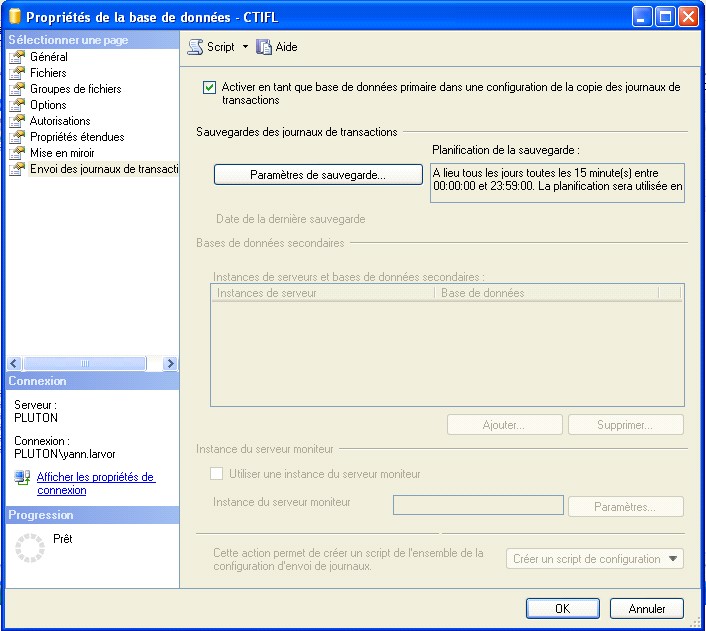Image resolution: width=706 pixels, height=631 pixels.
Task: Click the OK button
Action: tap(562, 608)
